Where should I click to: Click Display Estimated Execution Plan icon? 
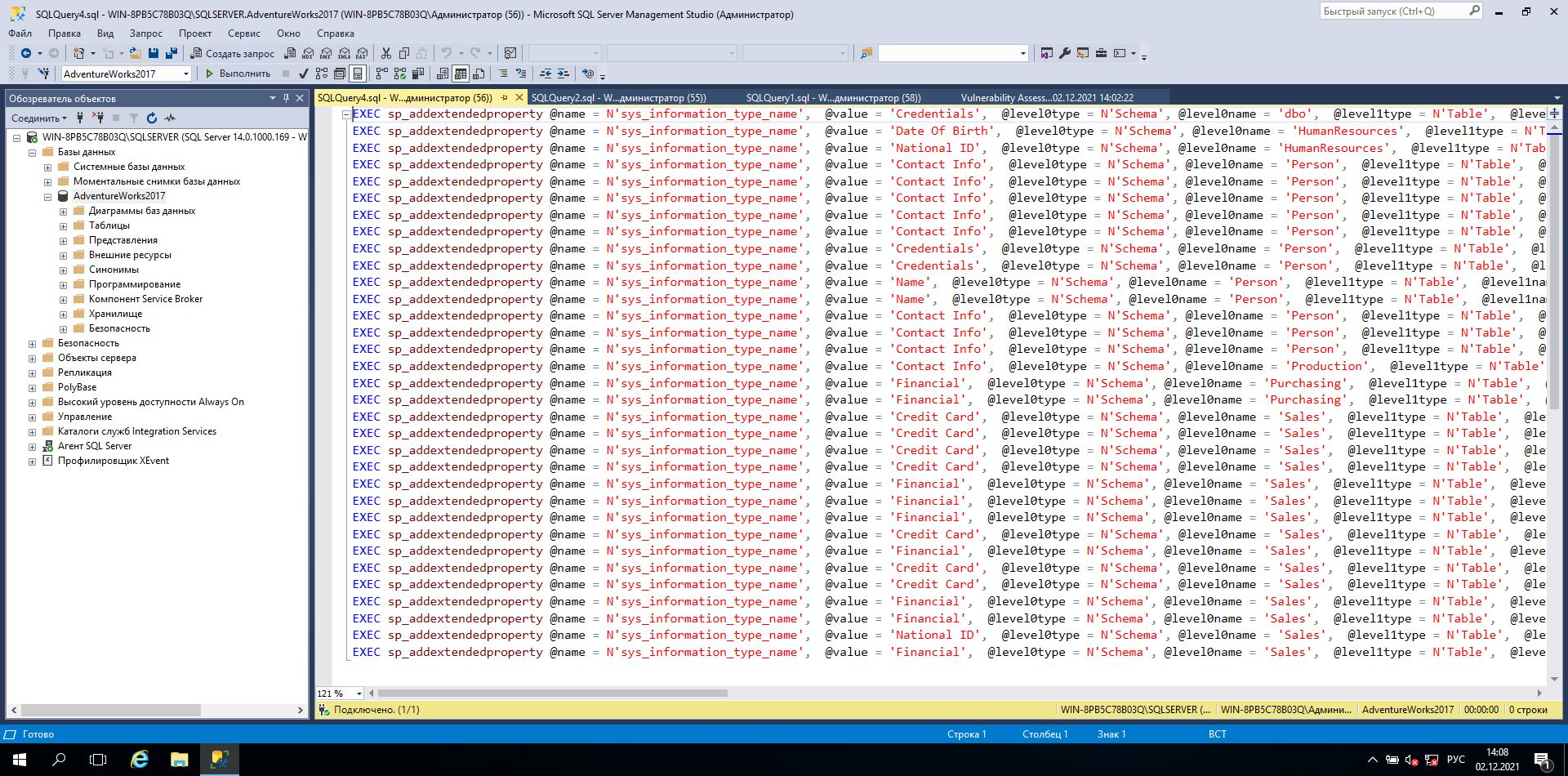pyautogui.click(x=322, y=74)
